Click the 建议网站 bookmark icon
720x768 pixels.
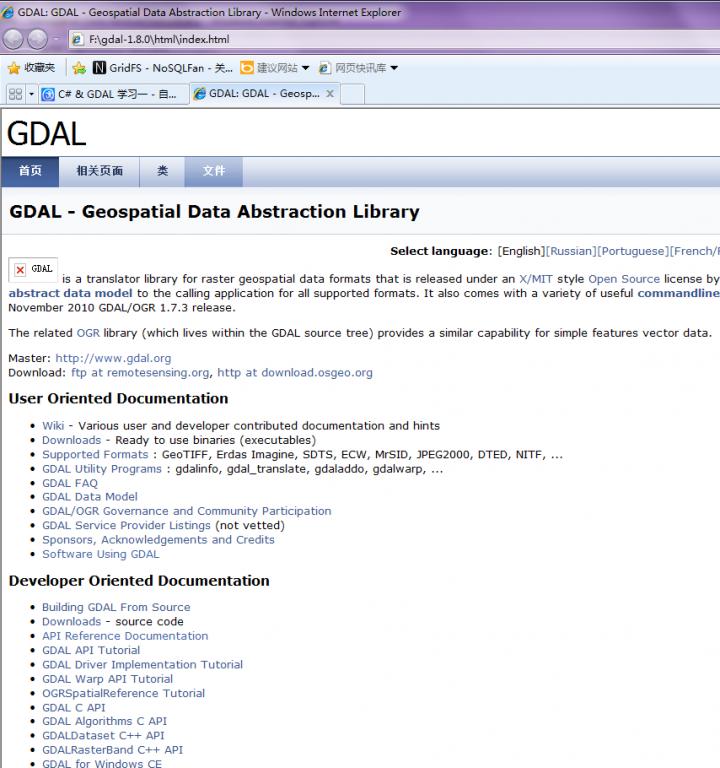click(247, 68)
